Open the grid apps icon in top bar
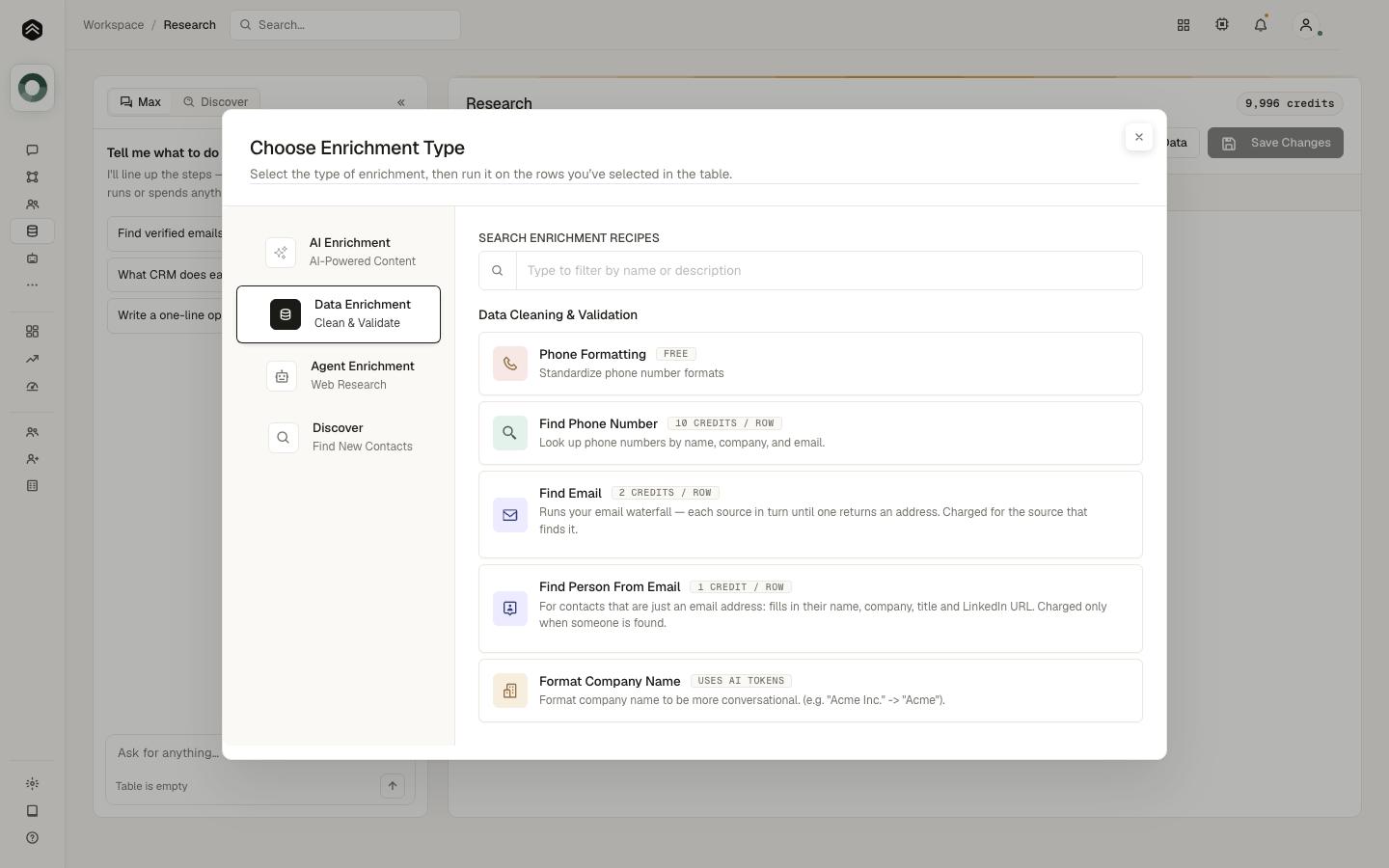Screen dimensions: 1389x868 click(x=1184, y=25)
